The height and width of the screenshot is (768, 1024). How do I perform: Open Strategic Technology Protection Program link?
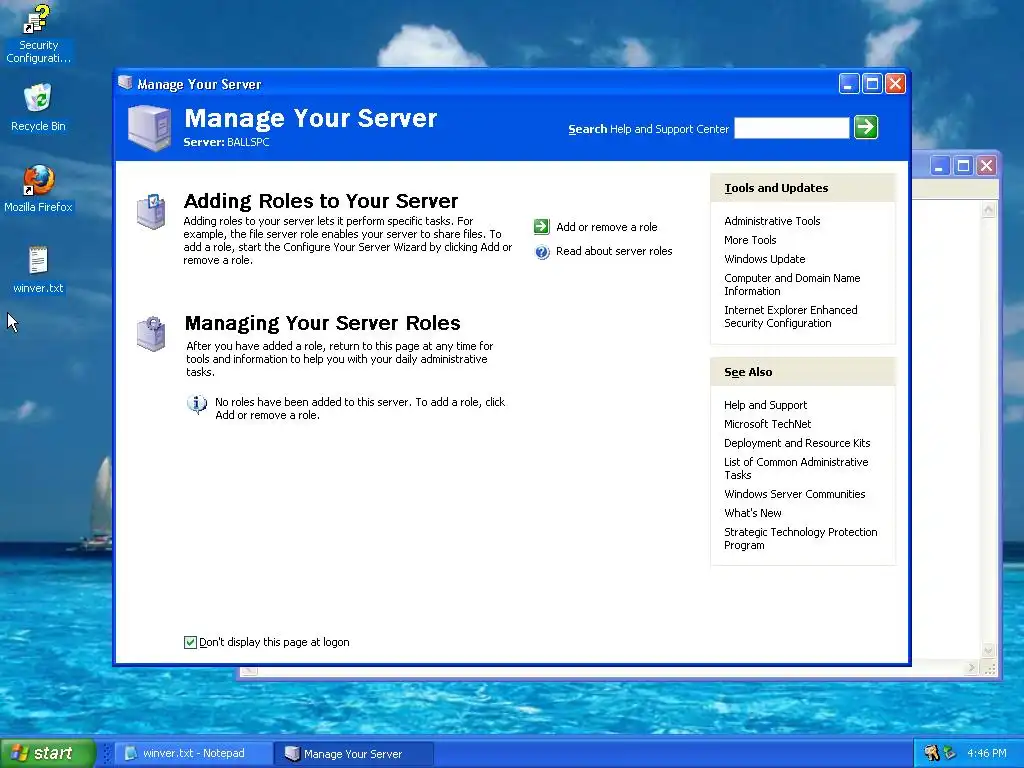(801, 539)
